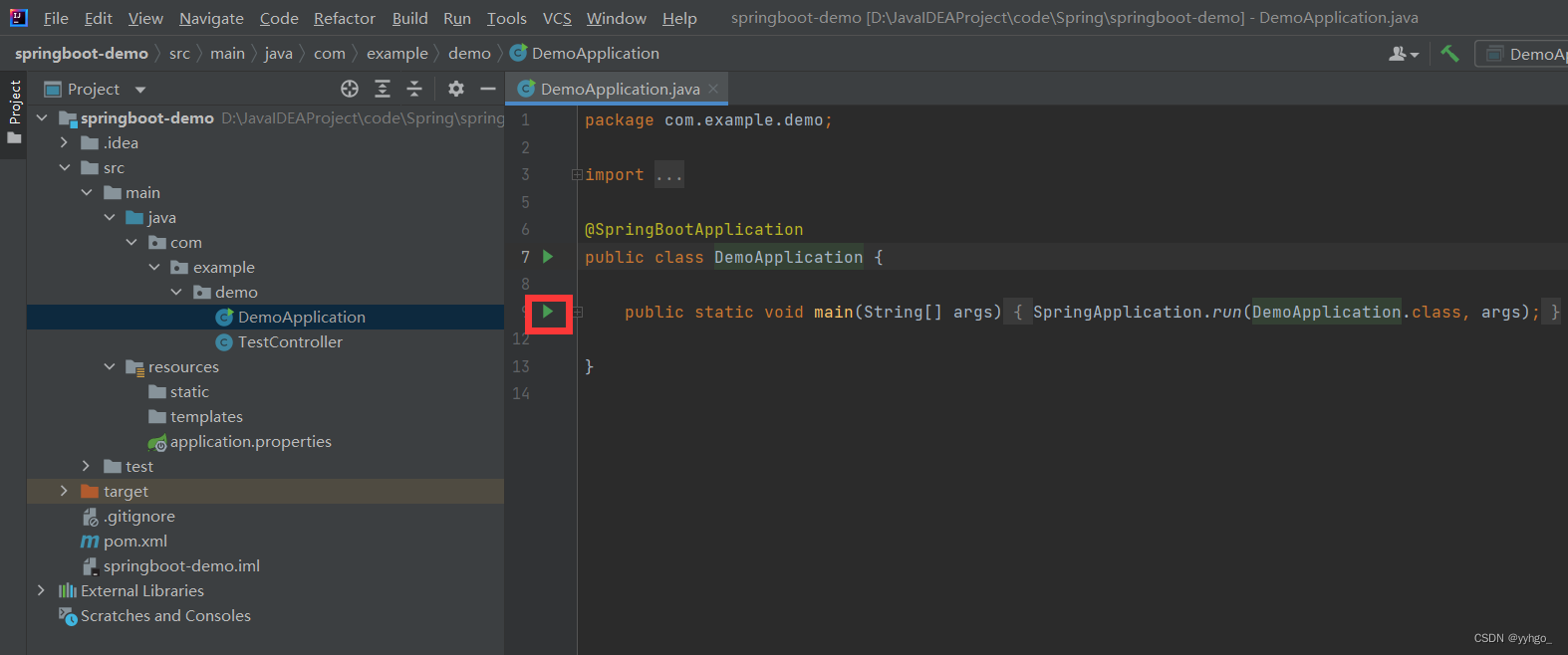1568x655 pixels.
Task: Expand the .idea folder
Action: pos(65,142)
